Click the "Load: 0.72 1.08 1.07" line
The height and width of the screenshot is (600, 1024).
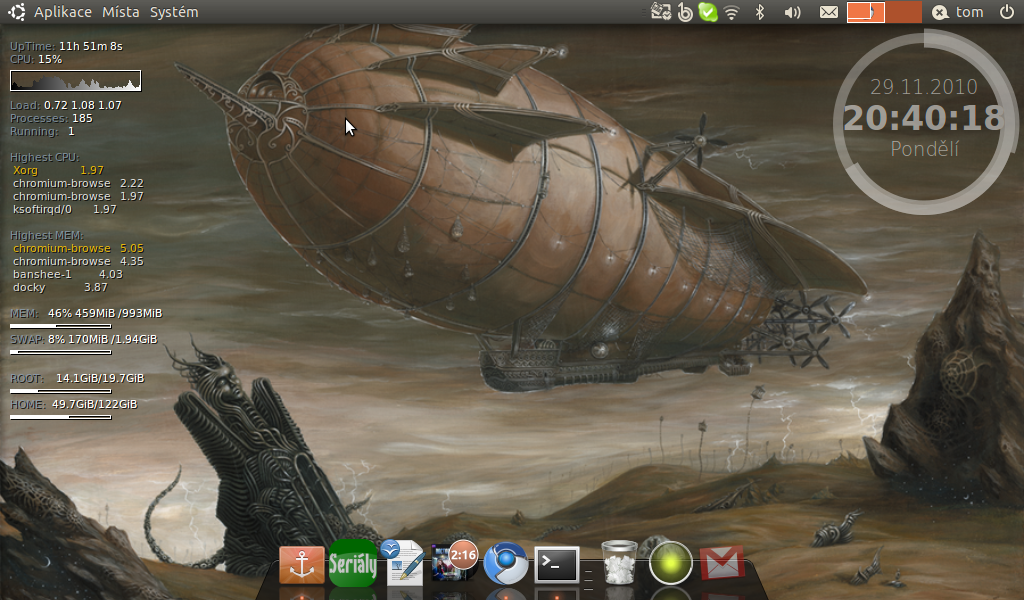66,105
